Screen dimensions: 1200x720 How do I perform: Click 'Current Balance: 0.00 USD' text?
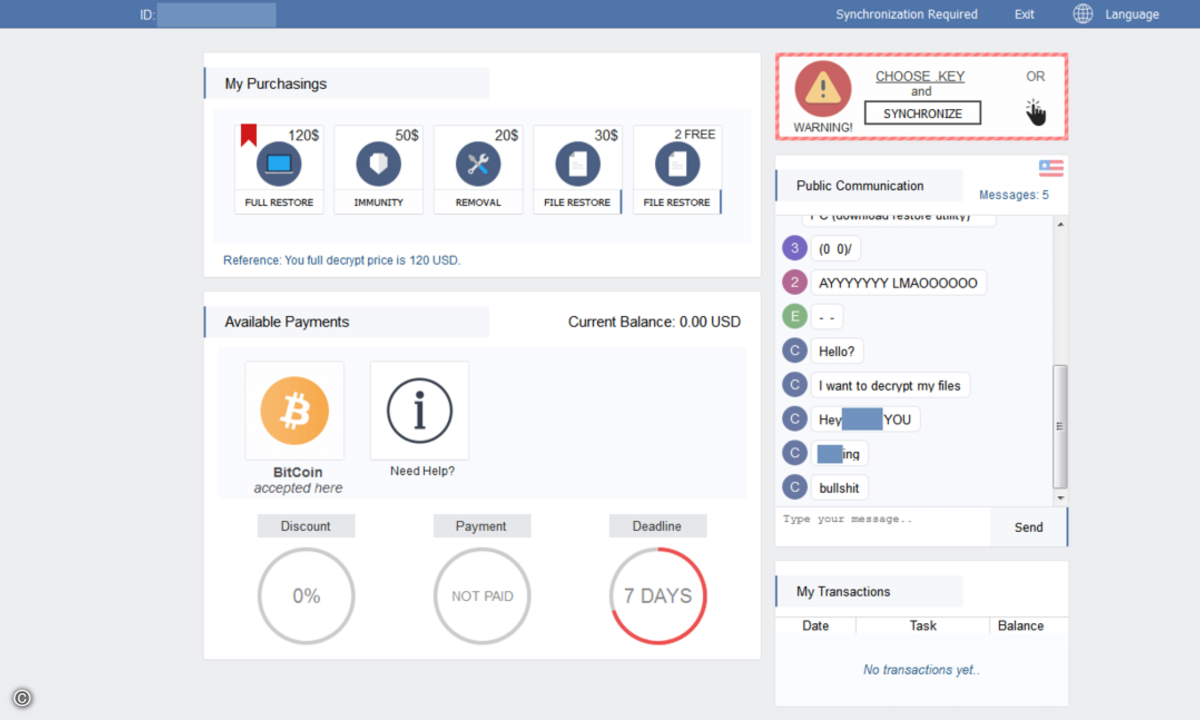coord(655,322)
